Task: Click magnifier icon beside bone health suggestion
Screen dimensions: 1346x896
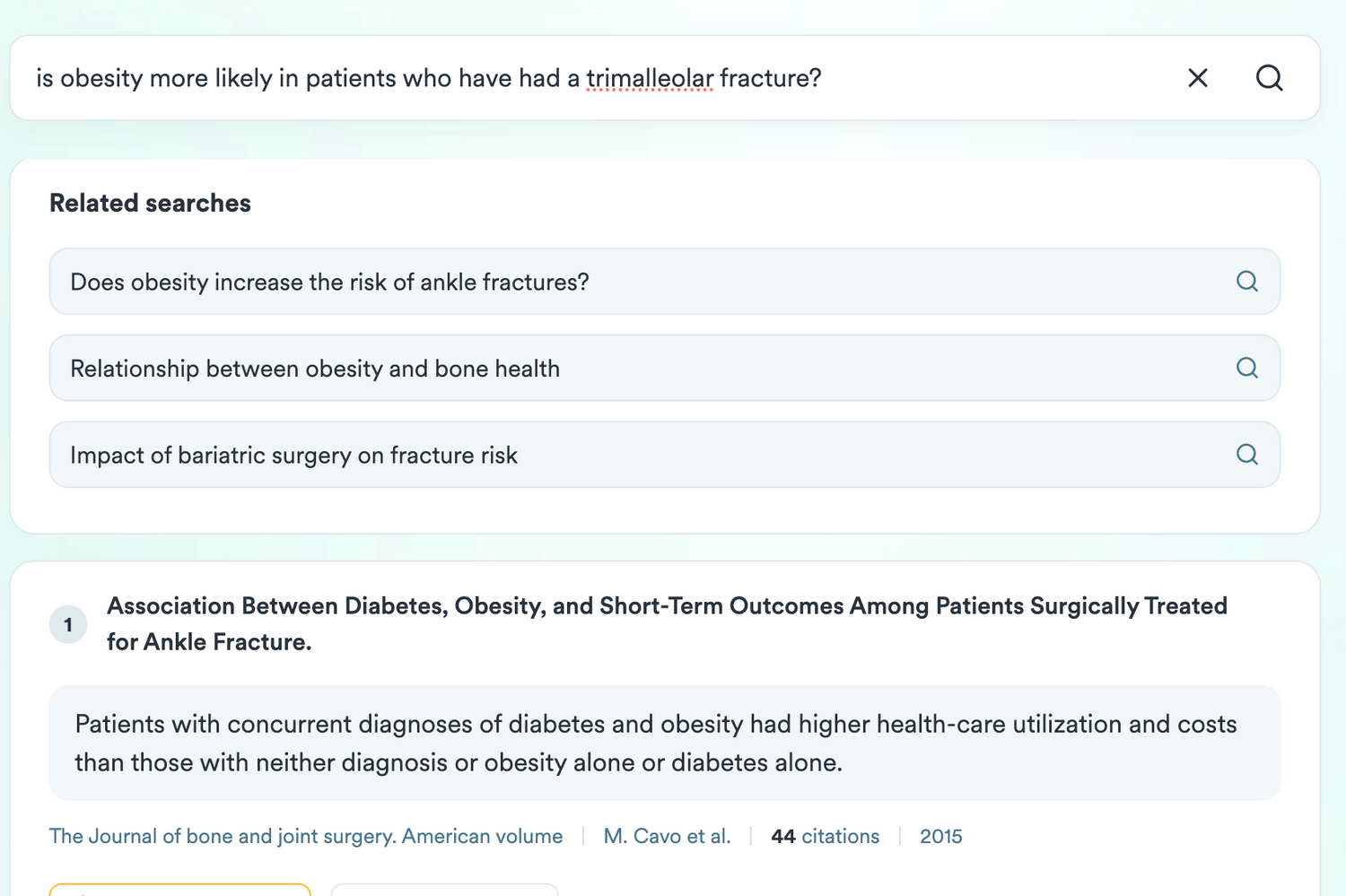Action: pos(1246,368)
